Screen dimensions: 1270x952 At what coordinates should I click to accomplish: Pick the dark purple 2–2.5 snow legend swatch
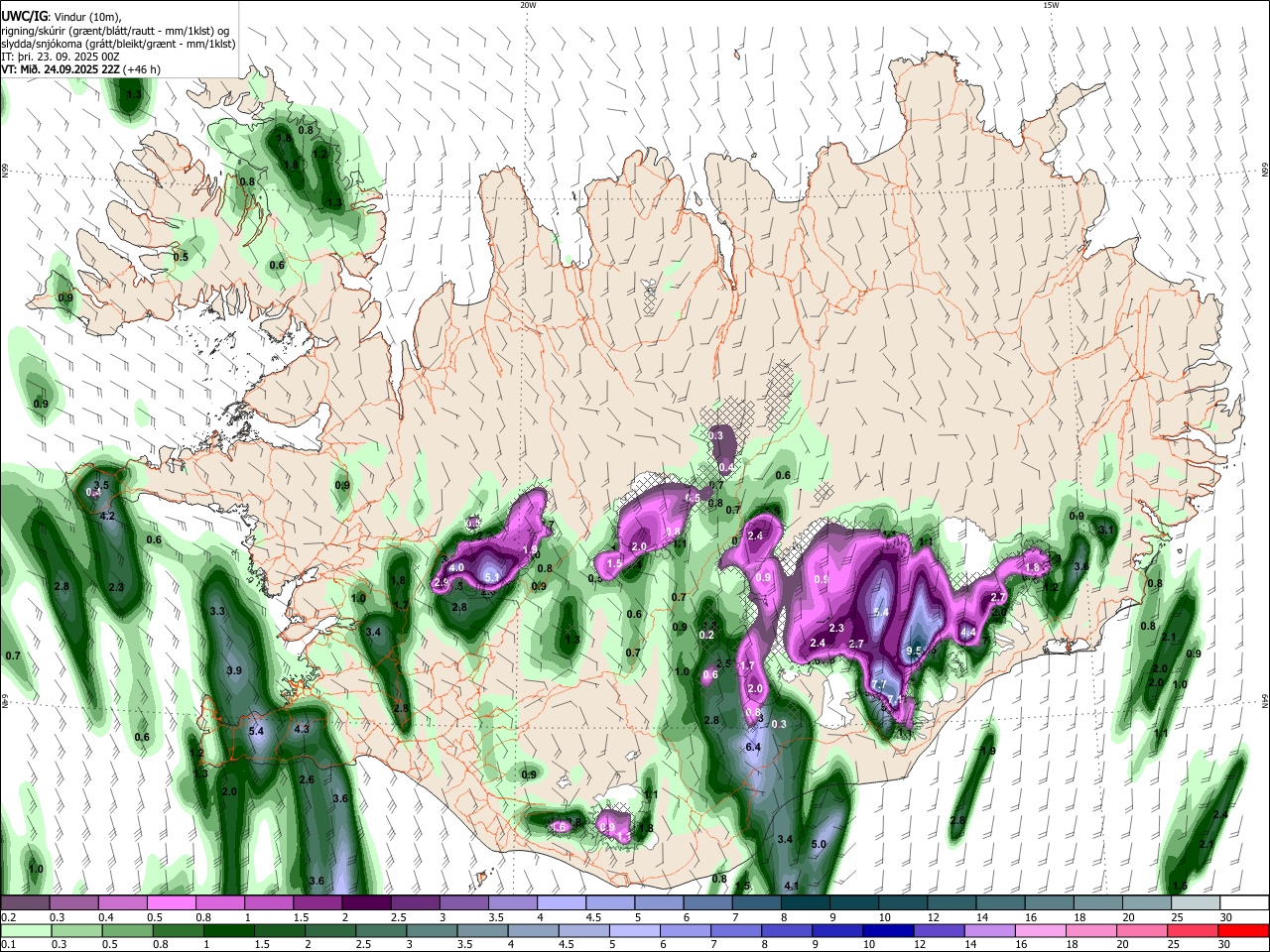click(x=366, y=903)
